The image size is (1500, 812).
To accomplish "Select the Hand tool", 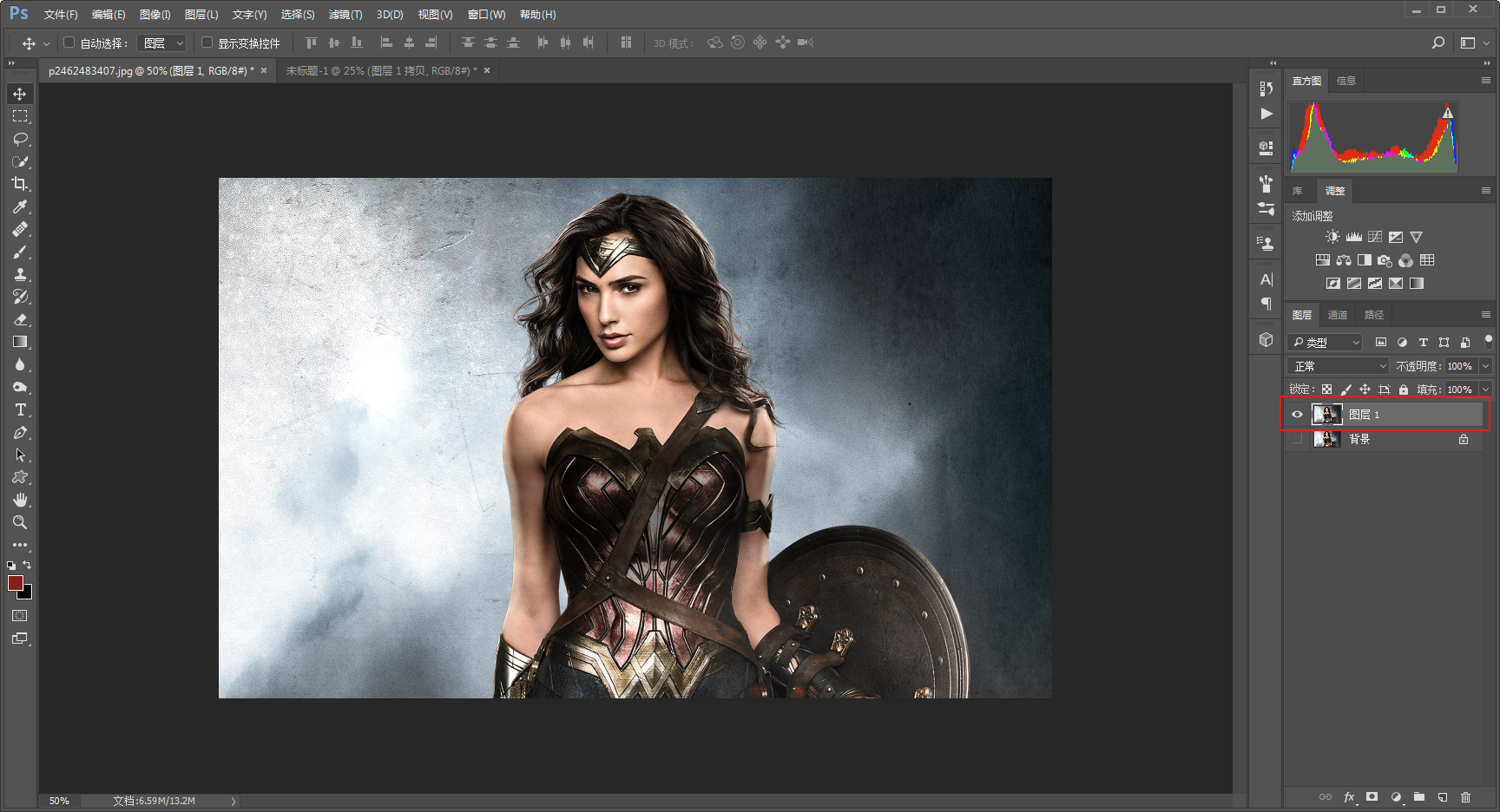I will coord(20,500).
